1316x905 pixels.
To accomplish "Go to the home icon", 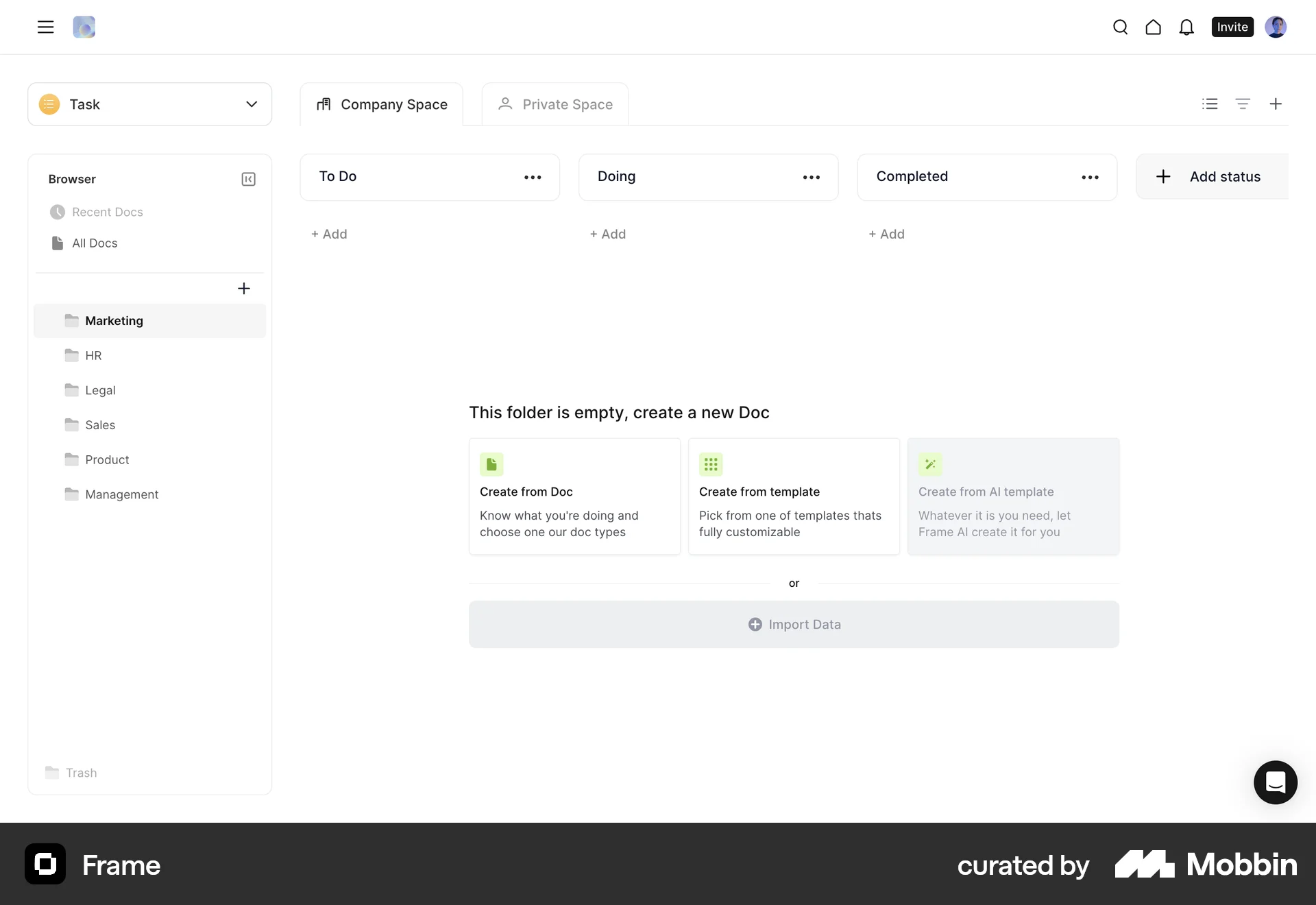I will (x=1153, y=27).
